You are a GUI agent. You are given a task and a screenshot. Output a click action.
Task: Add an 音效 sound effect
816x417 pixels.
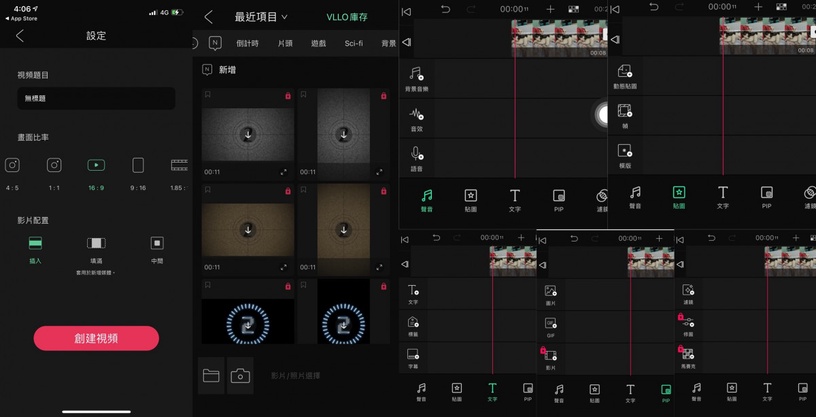coord(416,119)
